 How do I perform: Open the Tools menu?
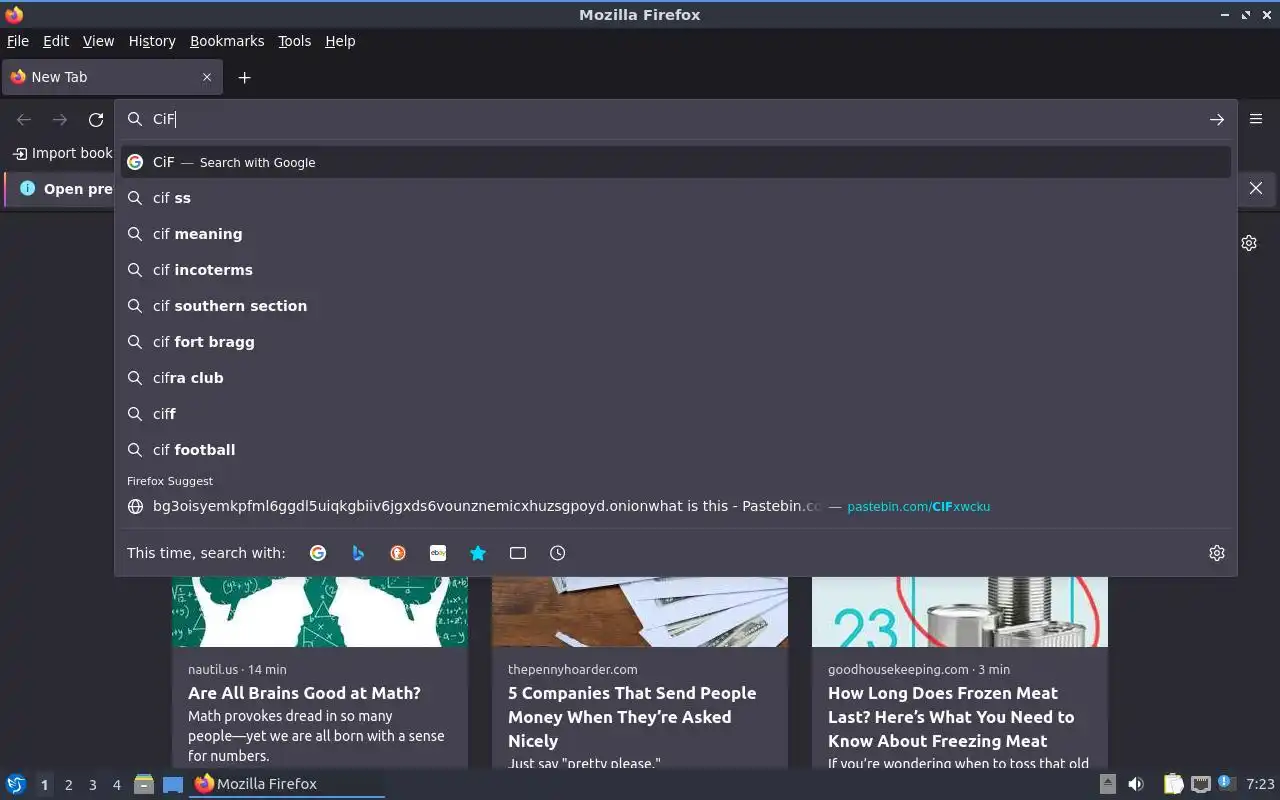click(x=294, y=41)
